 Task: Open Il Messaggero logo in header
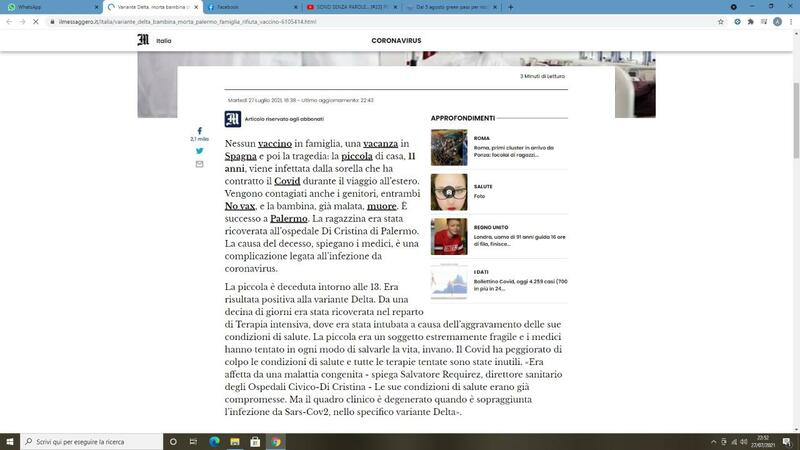click(143, 40)
